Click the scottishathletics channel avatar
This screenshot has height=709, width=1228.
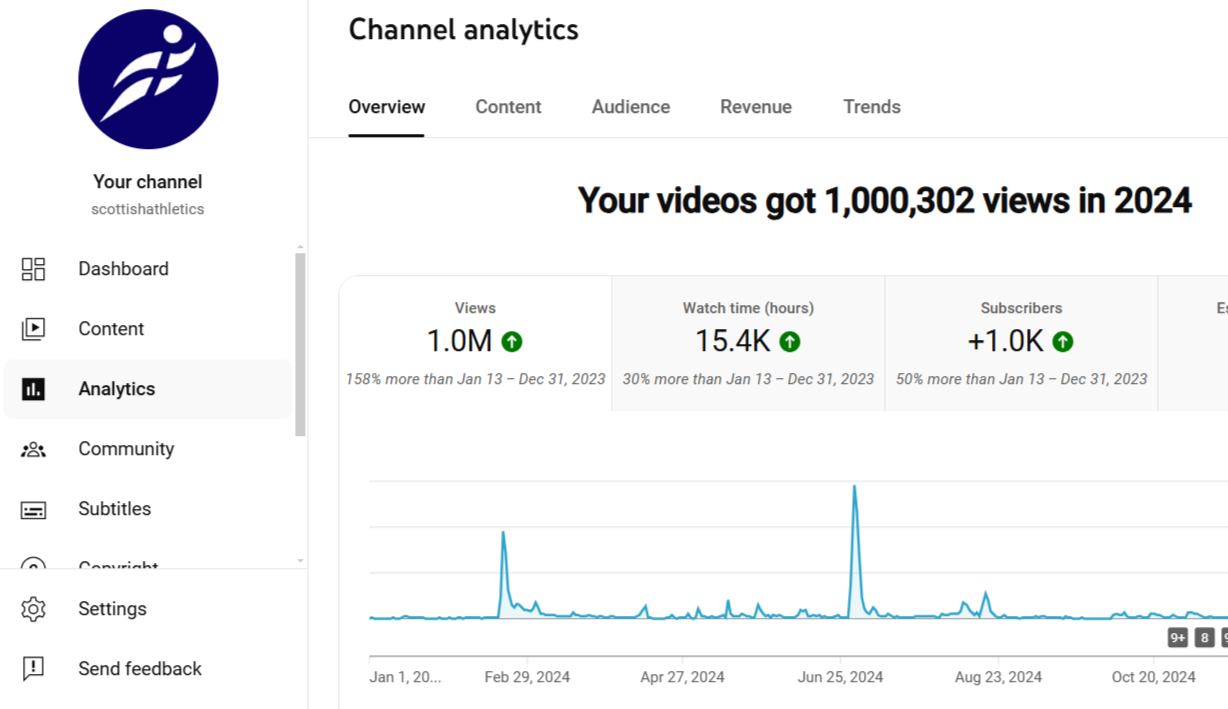(x=148, y=80)
